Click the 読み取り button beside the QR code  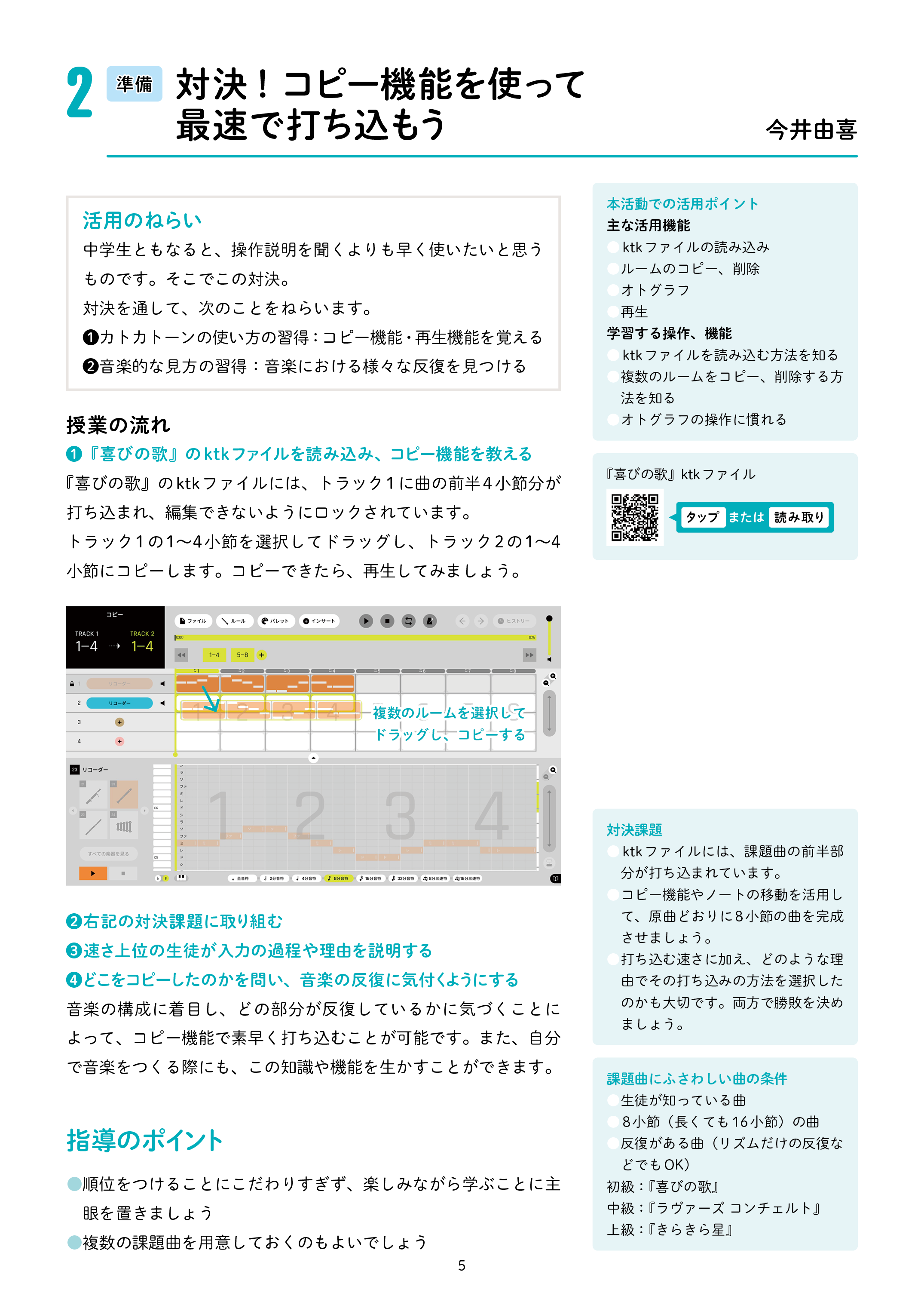(x=799, y=517)
